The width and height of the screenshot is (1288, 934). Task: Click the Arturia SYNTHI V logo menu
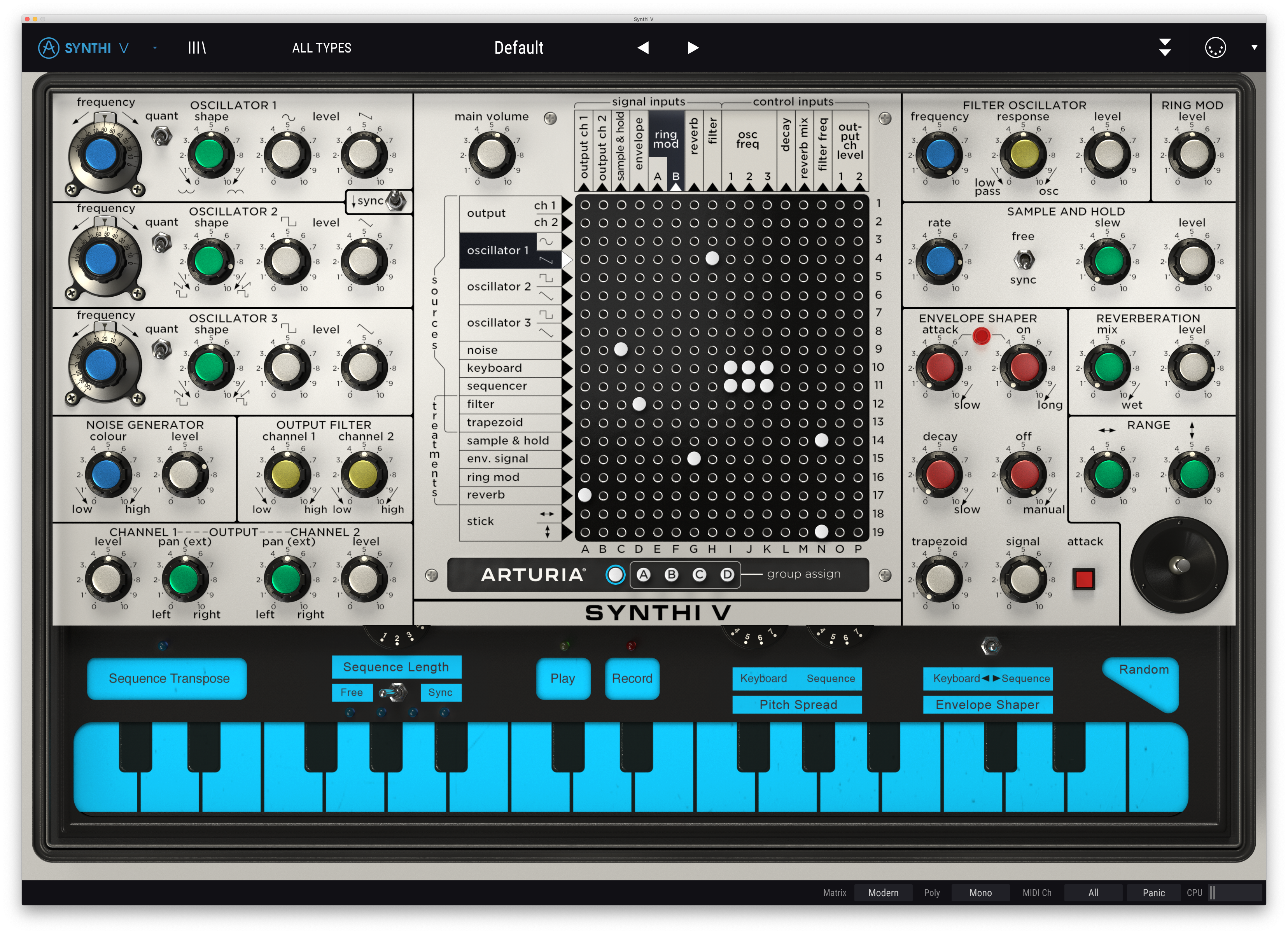[84, 48]
